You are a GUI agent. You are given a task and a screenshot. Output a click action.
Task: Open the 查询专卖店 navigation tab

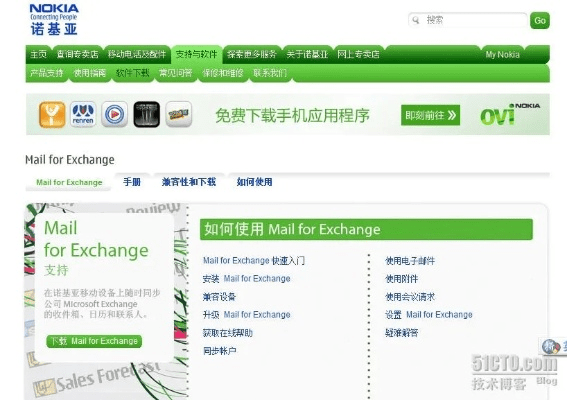[x=77, y=54]
